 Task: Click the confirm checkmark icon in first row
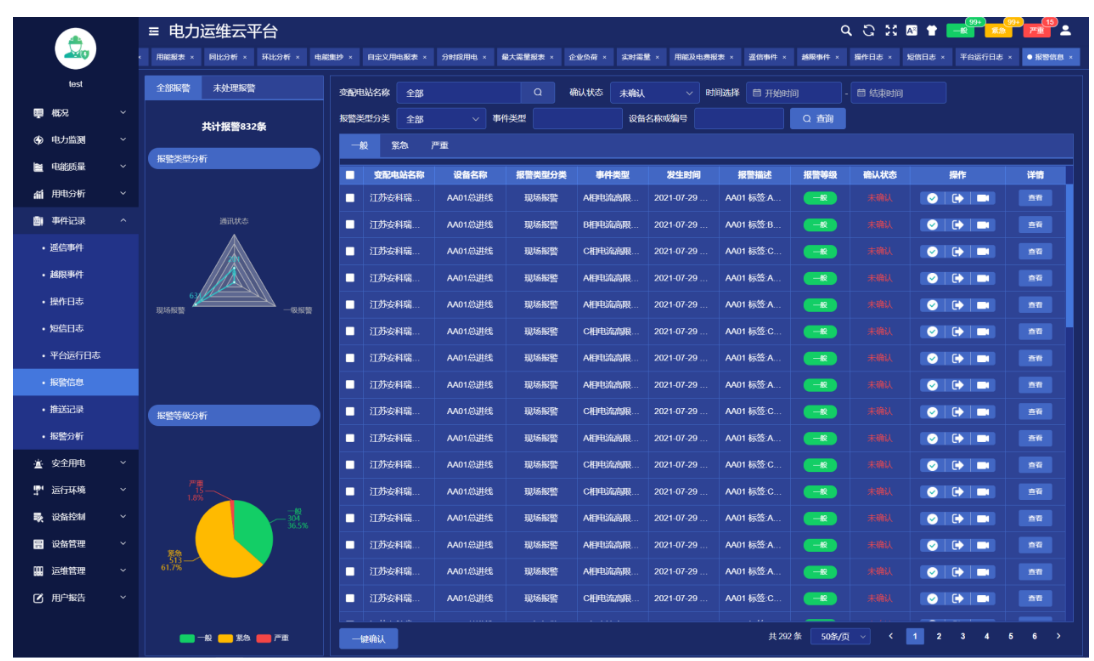coord(932,198)
